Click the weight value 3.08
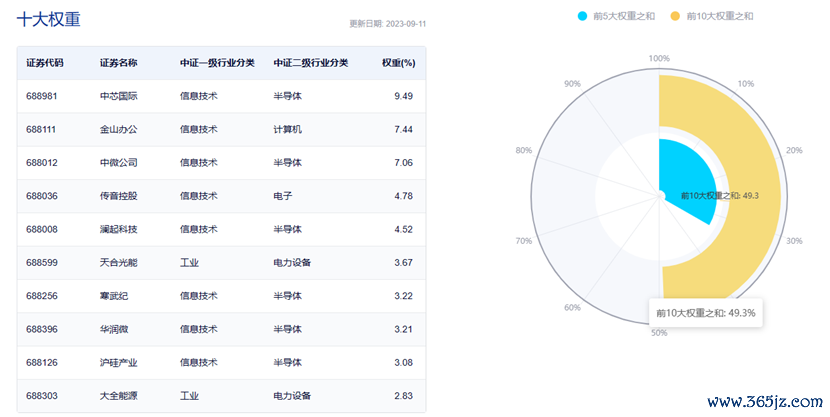This screenshot has width=830, height=417. click(403, 363)
